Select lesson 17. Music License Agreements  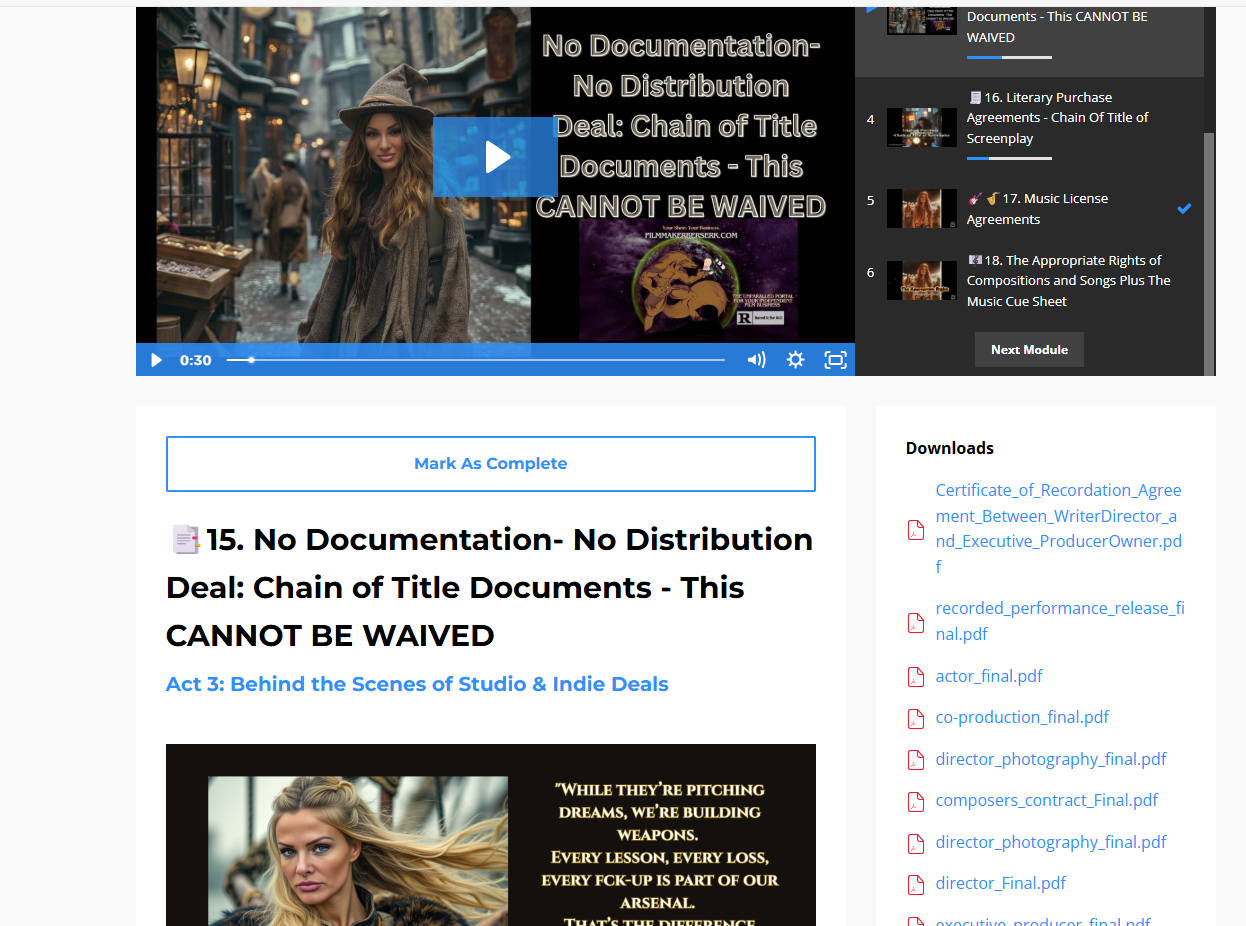pos(1030,209)
